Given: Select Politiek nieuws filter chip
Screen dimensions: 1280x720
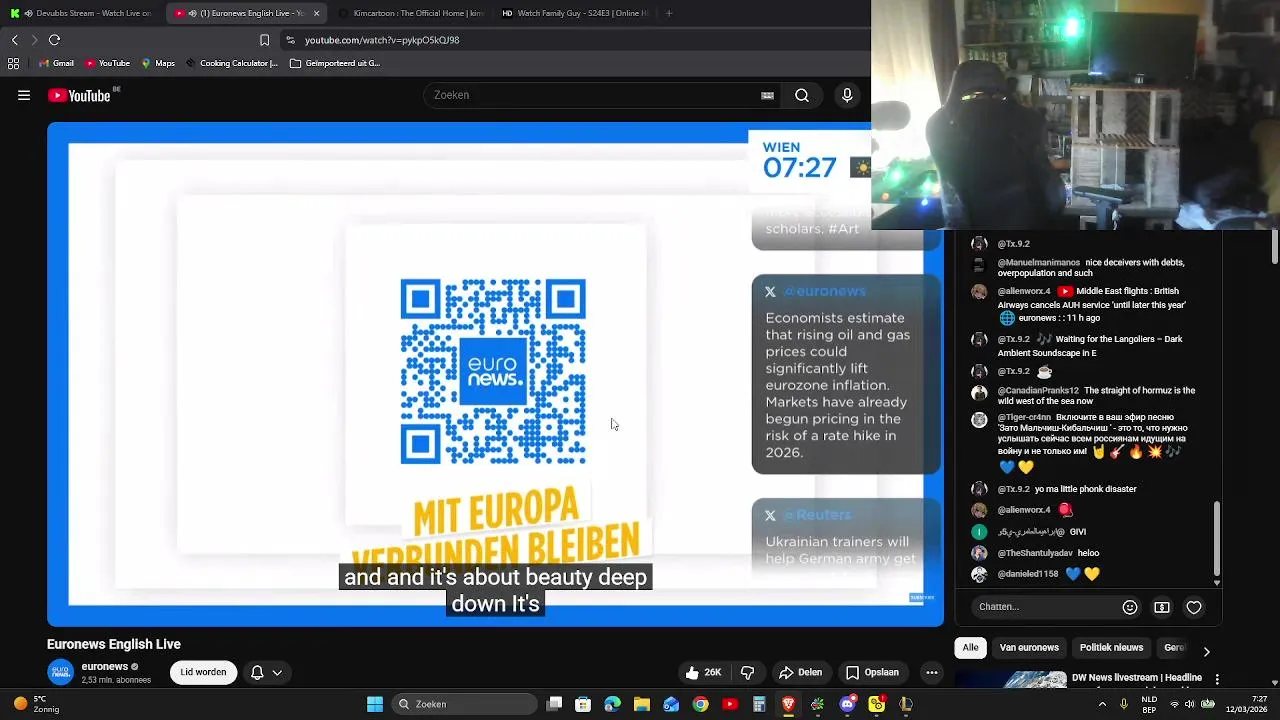Looking at the screenshot, I should 1111,648.
